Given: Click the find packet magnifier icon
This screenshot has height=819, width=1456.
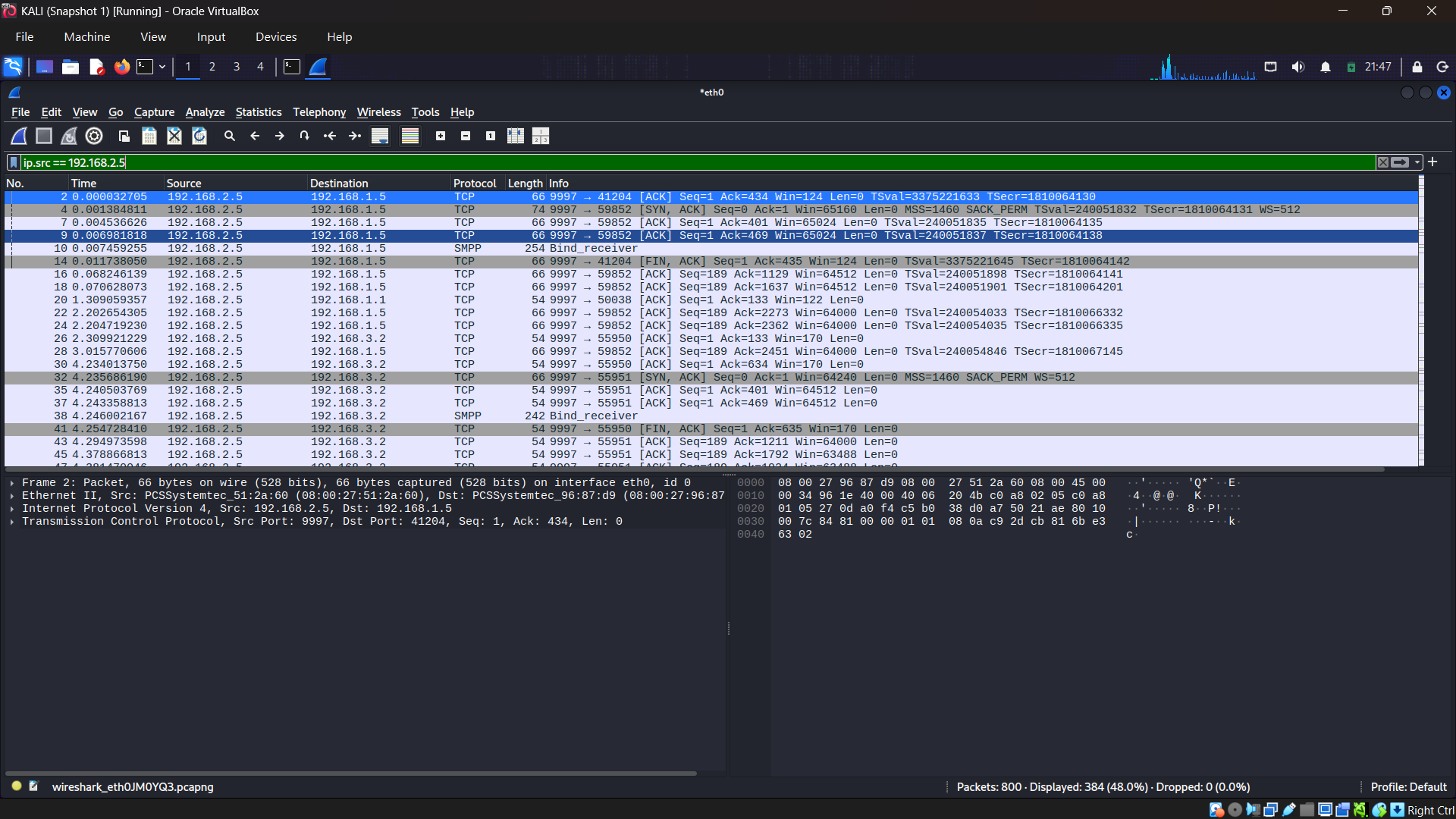Looking at the screenshot, I should click(230, 136).
